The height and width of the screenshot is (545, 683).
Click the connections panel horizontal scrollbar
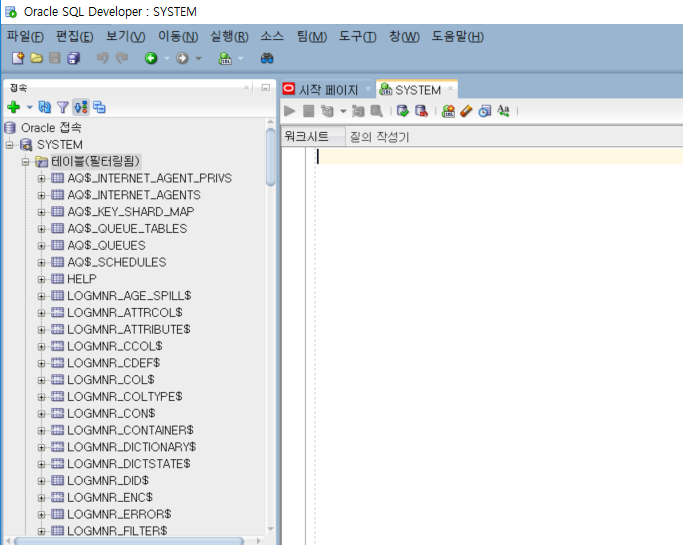tap(129, 541)
